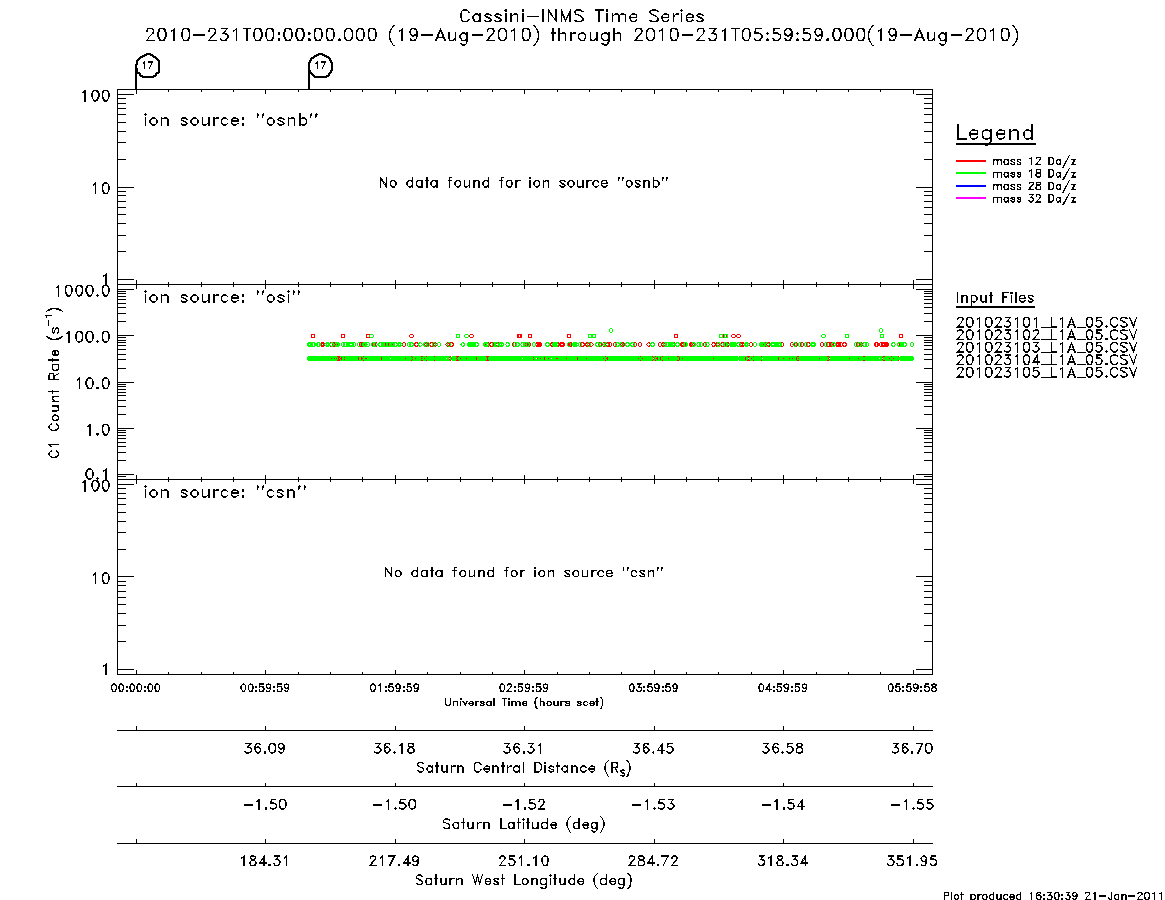1165x900 pixels.
Task: Click the 36.31 Saturn distance value
Action: tap(524, 748)
